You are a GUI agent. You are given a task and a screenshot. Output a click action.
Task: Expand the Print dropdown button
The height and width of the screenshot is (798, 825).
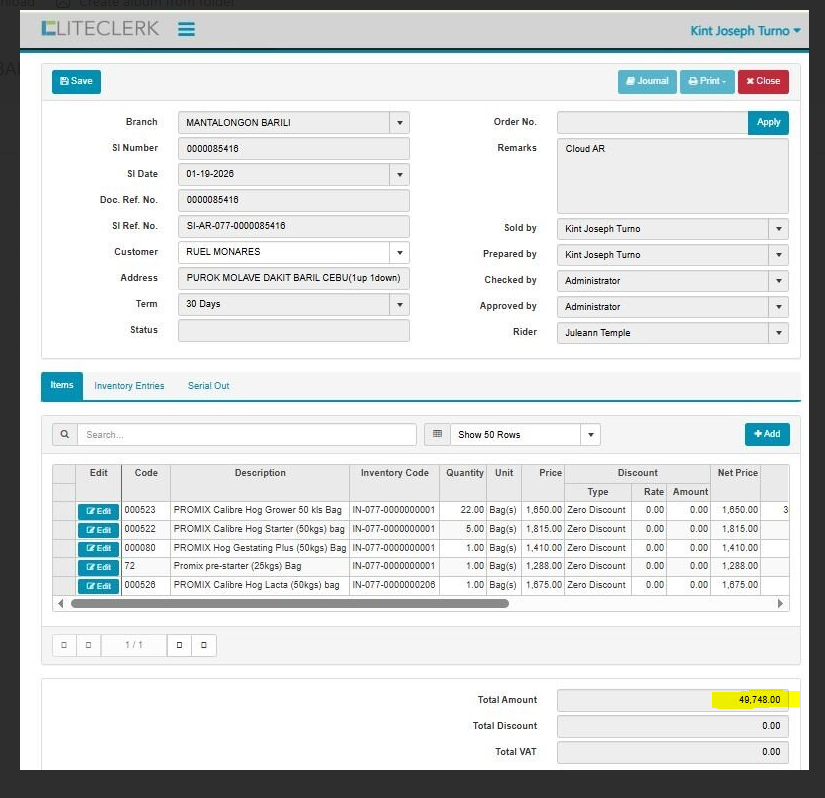click(706, 81)
